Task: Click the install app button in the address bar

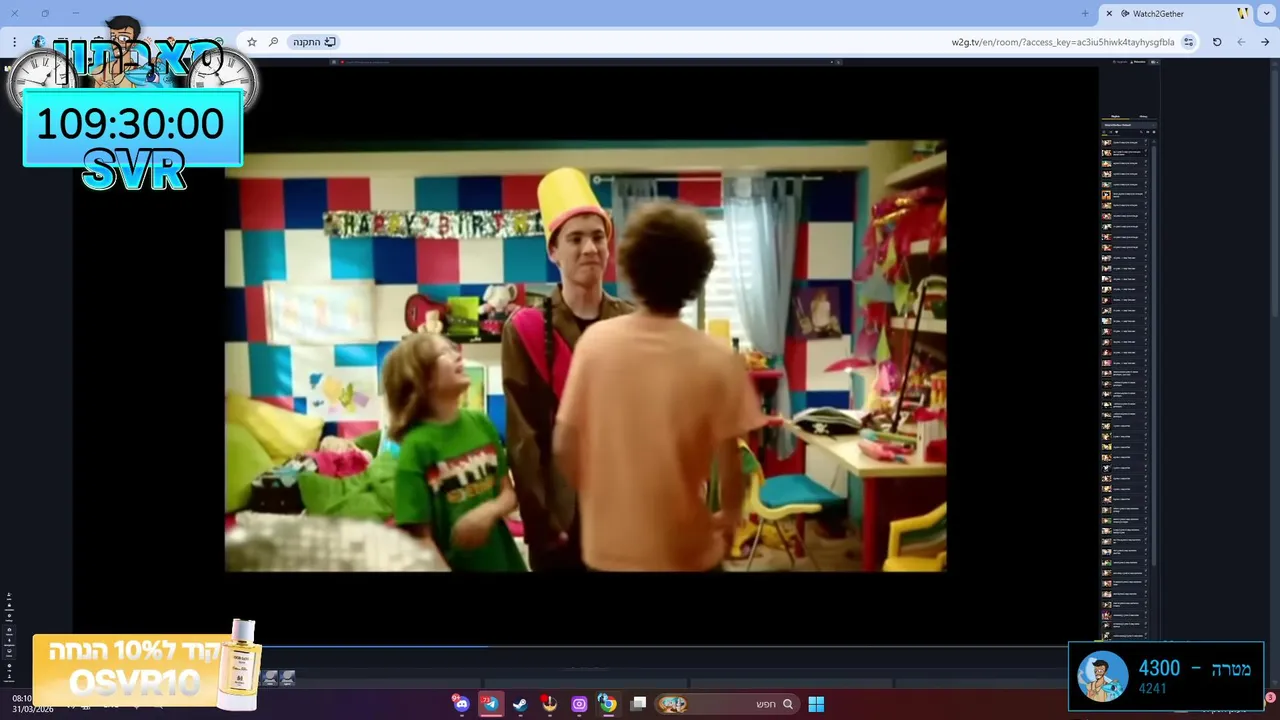Action: tap(314, 42)
